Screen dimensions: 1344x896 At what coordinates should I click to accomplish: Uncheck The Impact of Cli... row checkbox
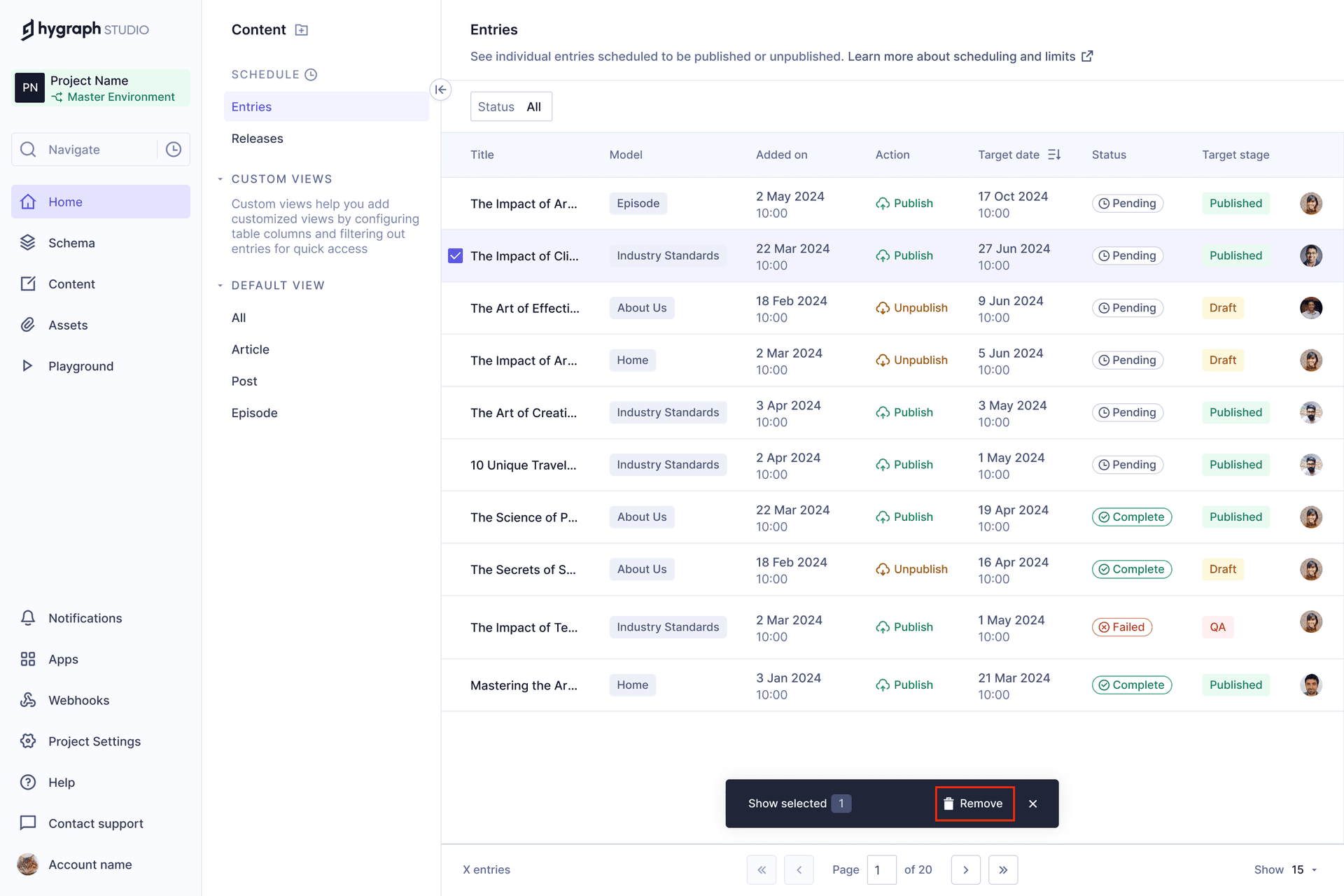(456, 255)
